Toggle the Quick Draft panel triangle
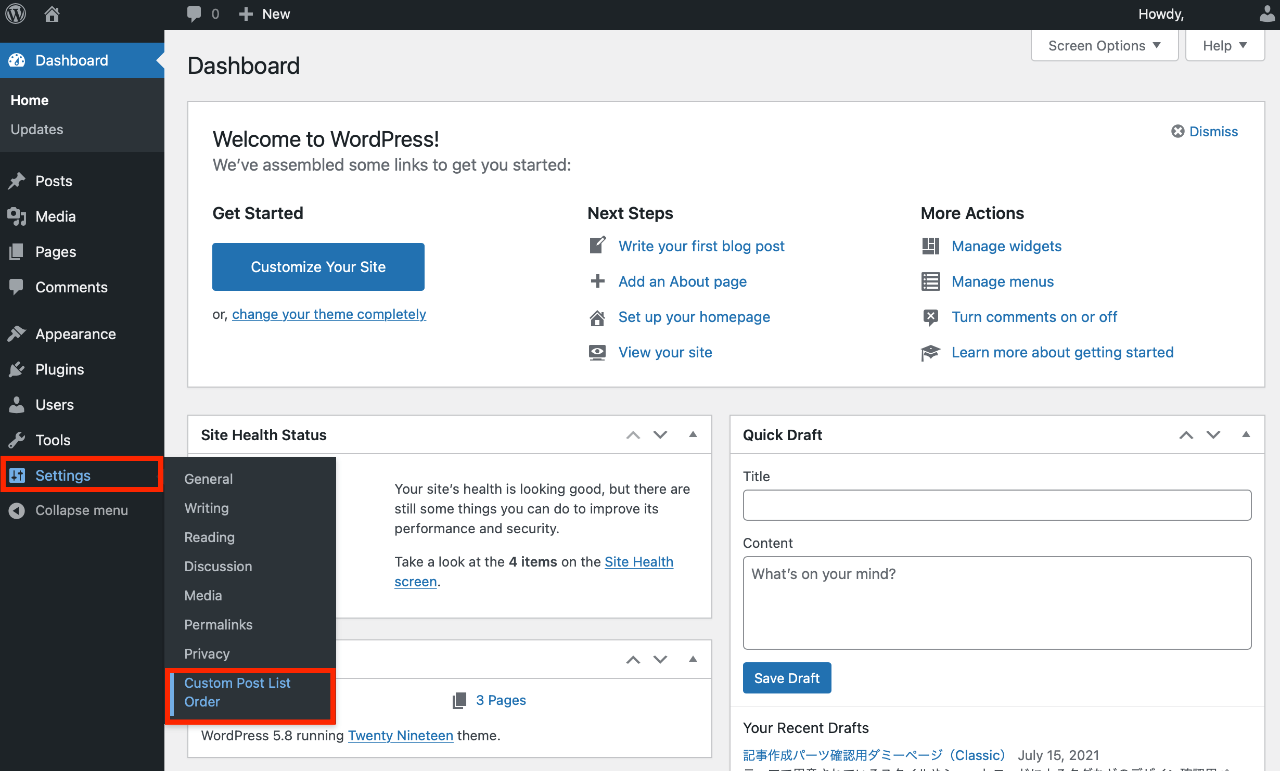Image resolution: width=1280 pixels, height=771 pixels. click(1246, 434)
